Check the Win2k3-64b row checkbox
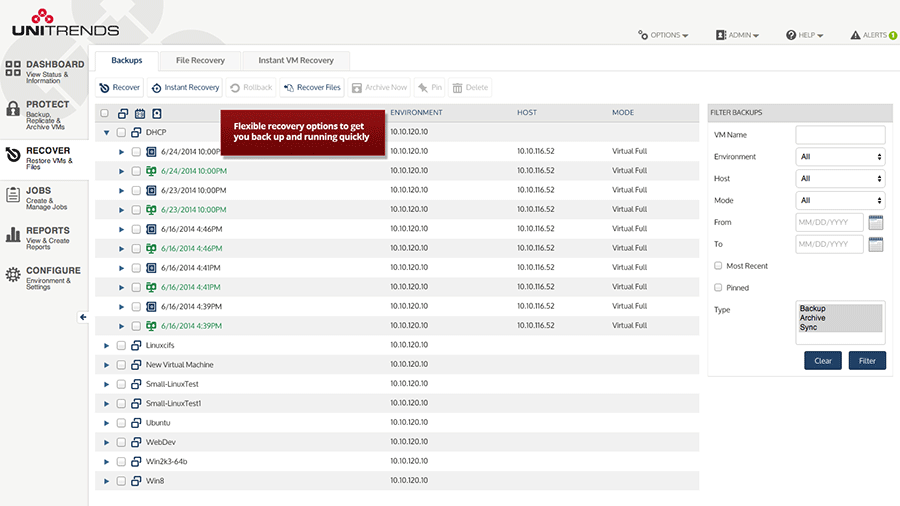 [x=121, y=461]
